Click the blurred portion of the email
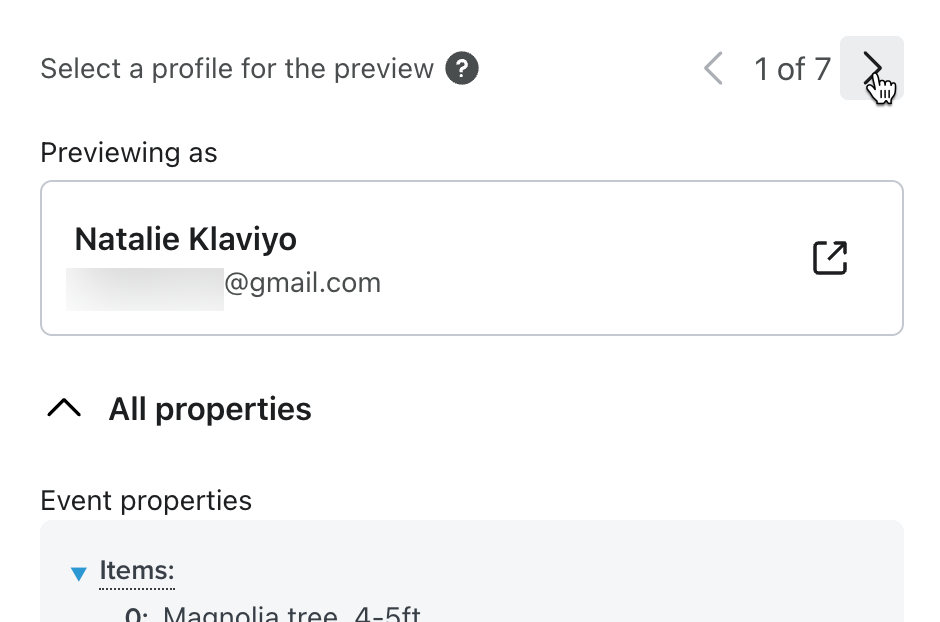Viewport: 940px width, 622px height. pos(145,284)
